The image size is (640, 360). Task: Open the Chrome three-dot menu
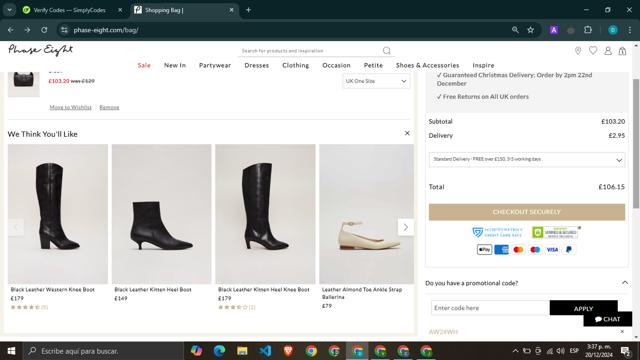630,30
